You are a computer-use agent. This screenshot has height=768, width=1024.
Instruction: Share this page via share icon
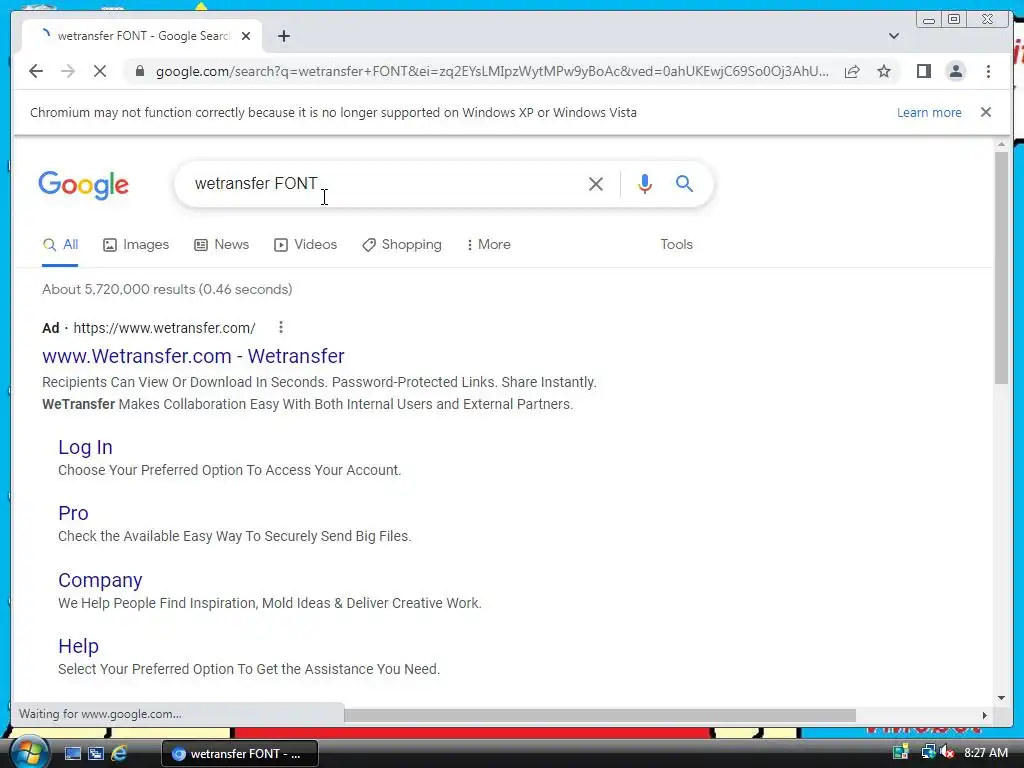pyautogui.click(x=852, y=71)
